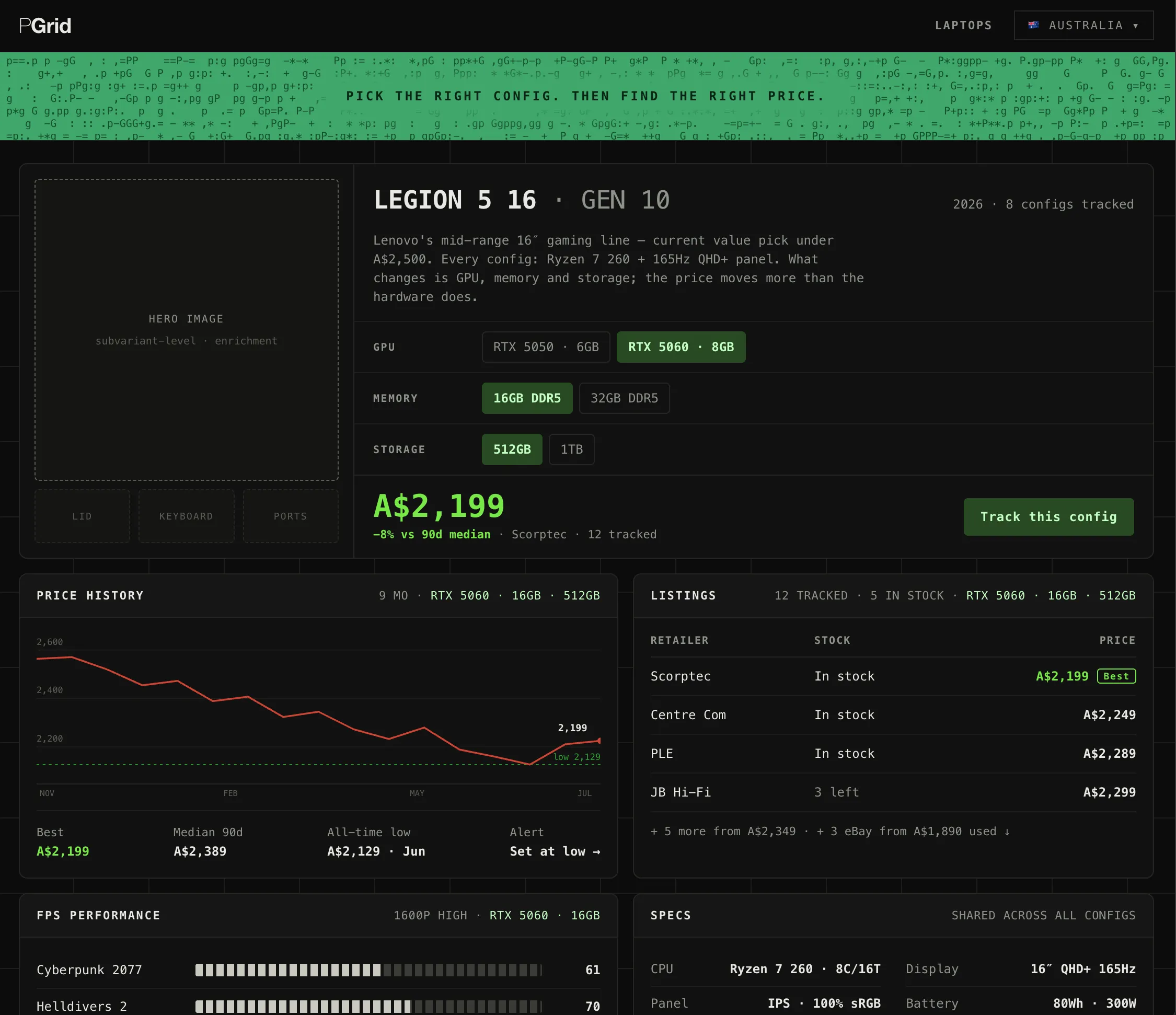Choose the 32GB DDR5 memory option
The image size is (1176, 1015).
click(624, 398)
